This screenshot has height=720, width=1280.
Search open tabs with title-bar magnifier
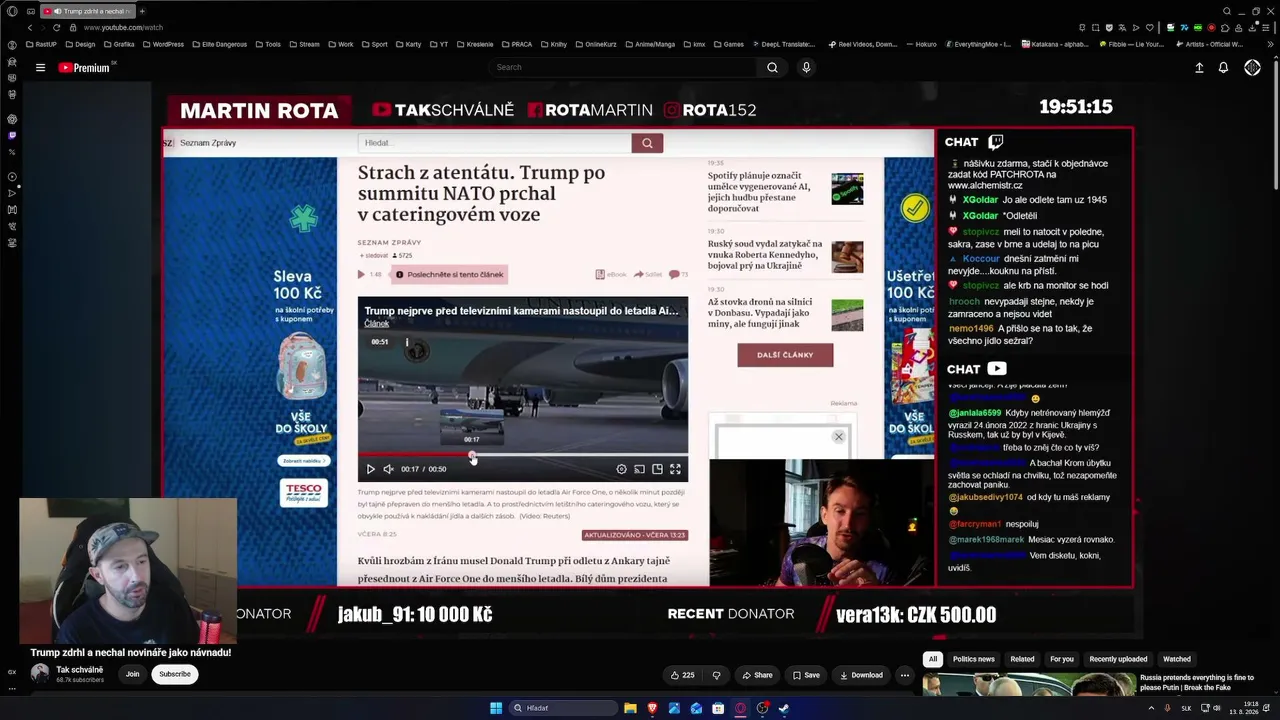1228,11
